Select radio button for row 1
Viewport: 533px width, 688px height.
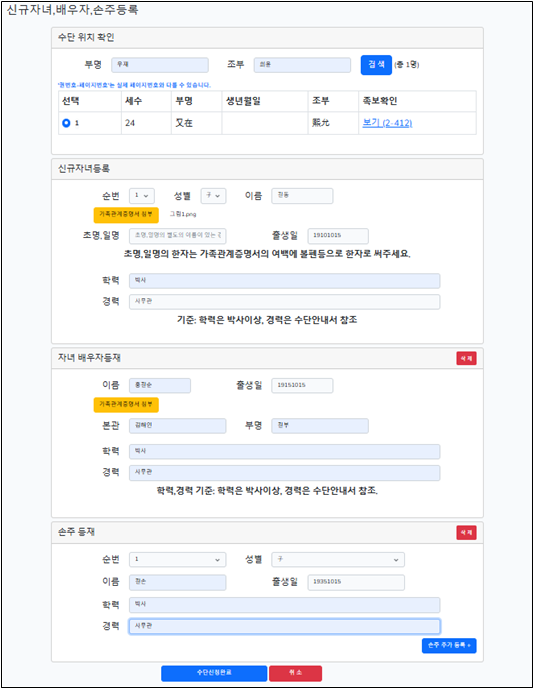point(66,123)
